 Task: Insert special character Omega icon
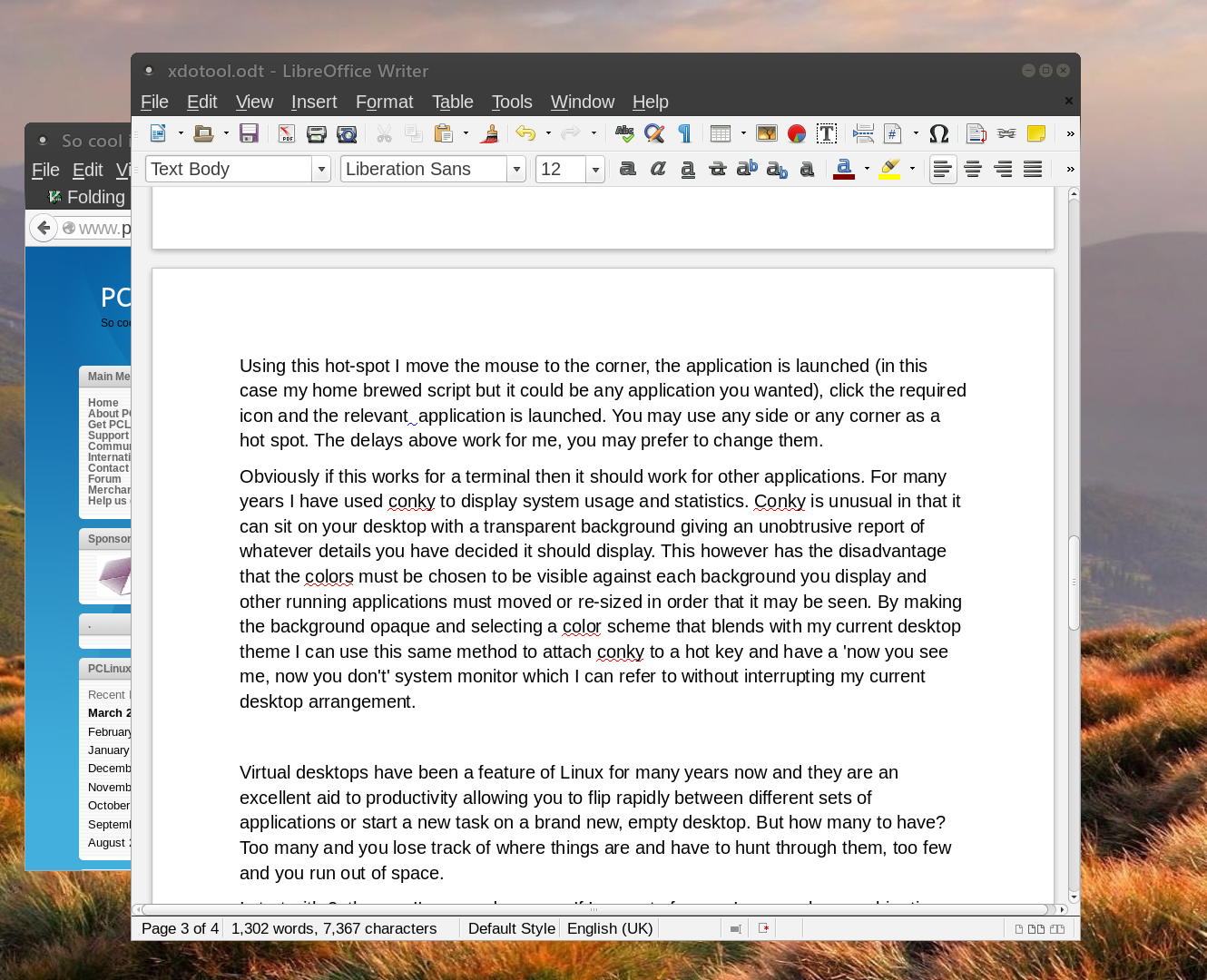(939, 133)
